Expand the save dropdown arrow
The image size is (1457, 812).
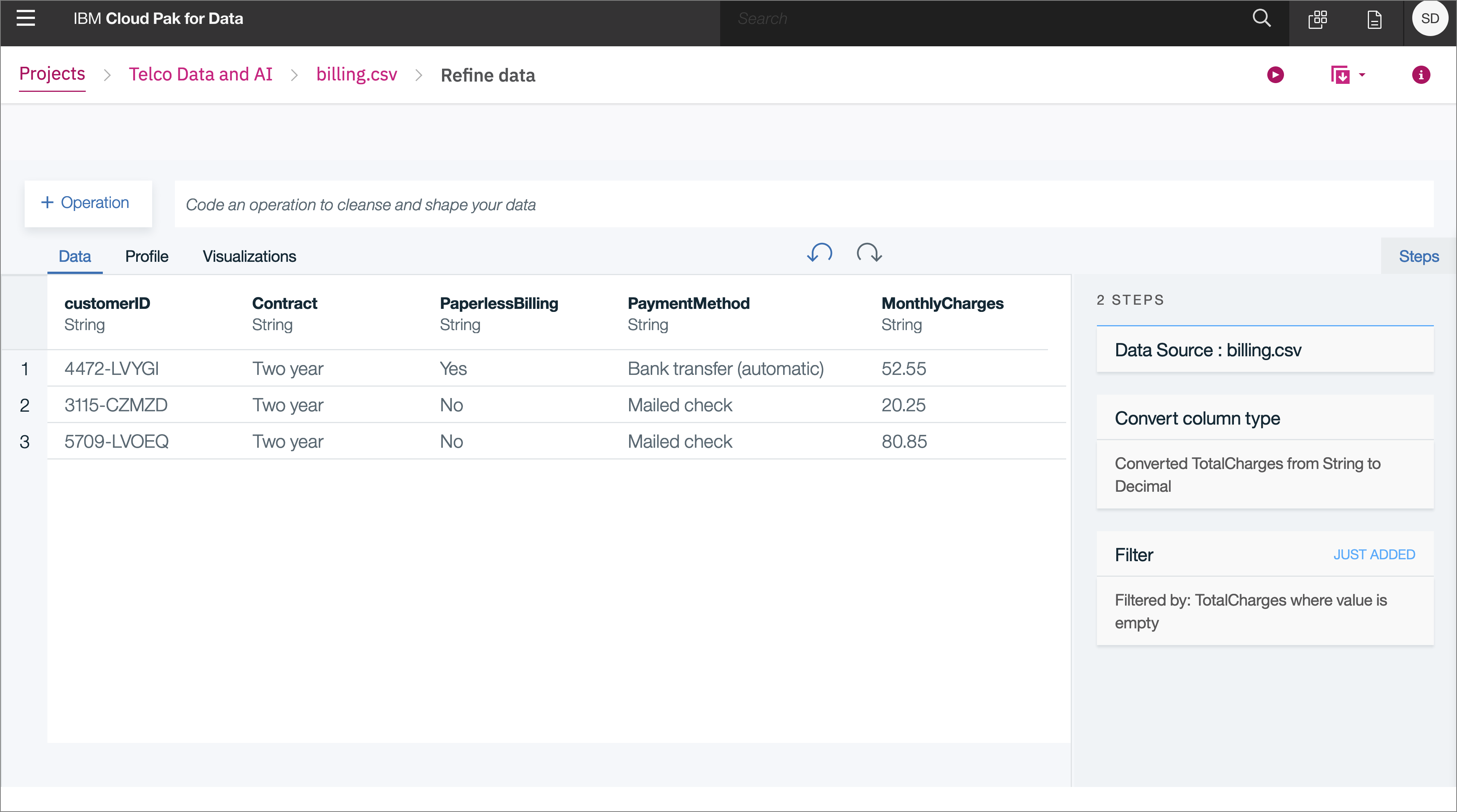1362,75
